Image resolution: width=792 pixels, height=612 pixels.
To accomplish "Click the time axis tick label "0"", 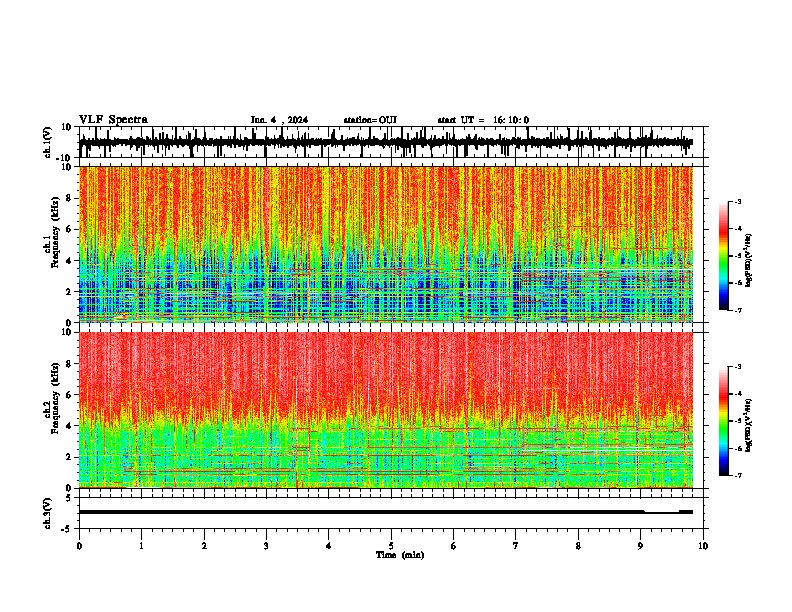I will coord(79,546).
